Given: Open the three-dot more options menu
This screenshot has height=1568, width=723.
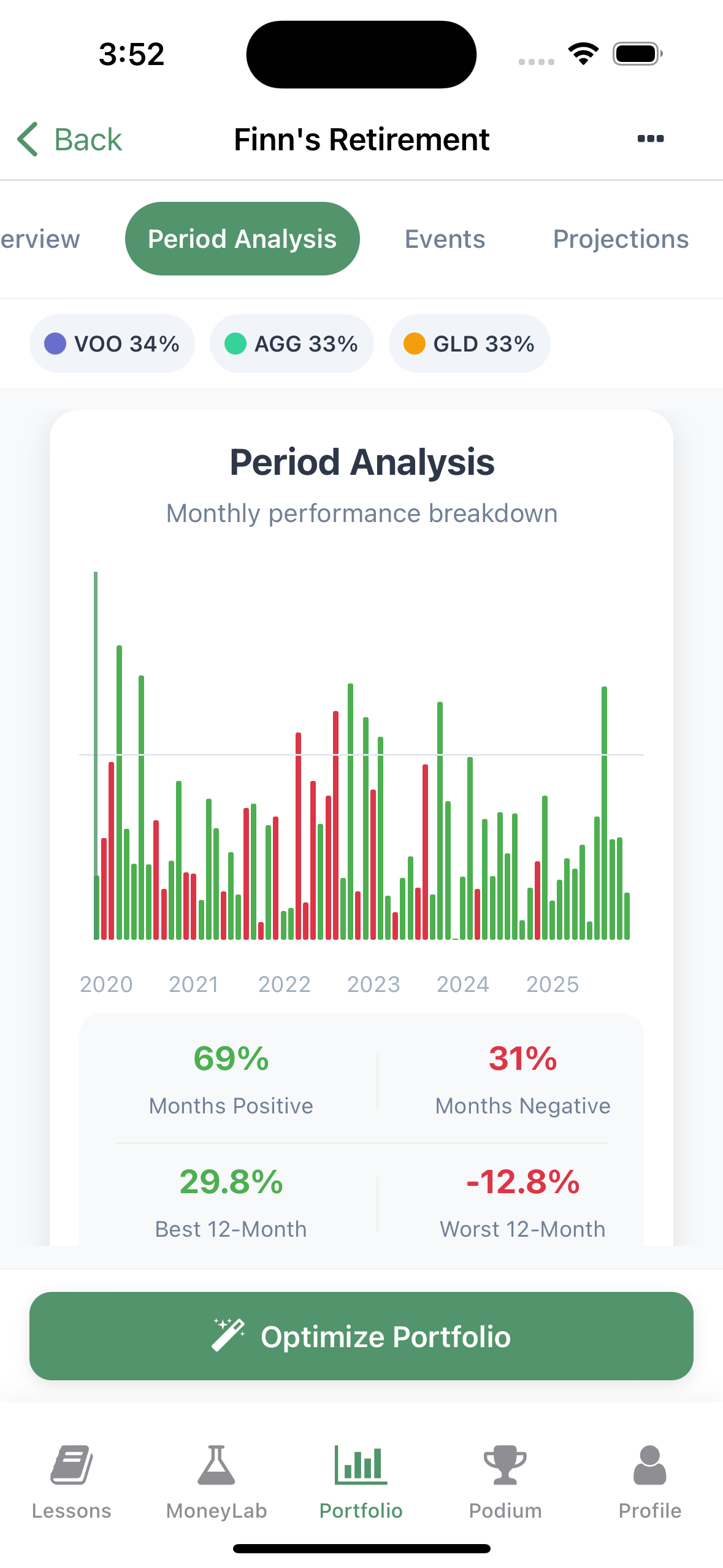Looking at the screenshot, I should click(x=650, y=139).
